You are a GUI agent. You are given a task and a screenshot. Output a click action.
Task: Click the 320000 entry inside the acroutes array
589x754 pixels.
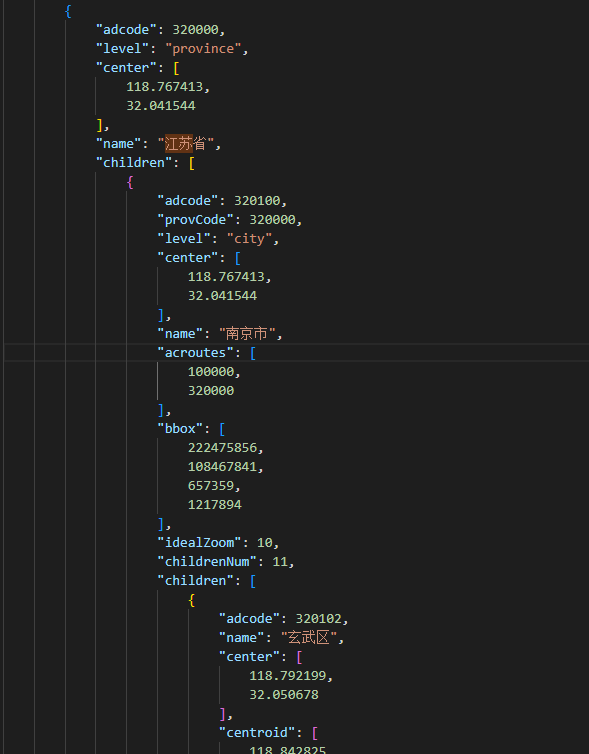tap(211, 390)
